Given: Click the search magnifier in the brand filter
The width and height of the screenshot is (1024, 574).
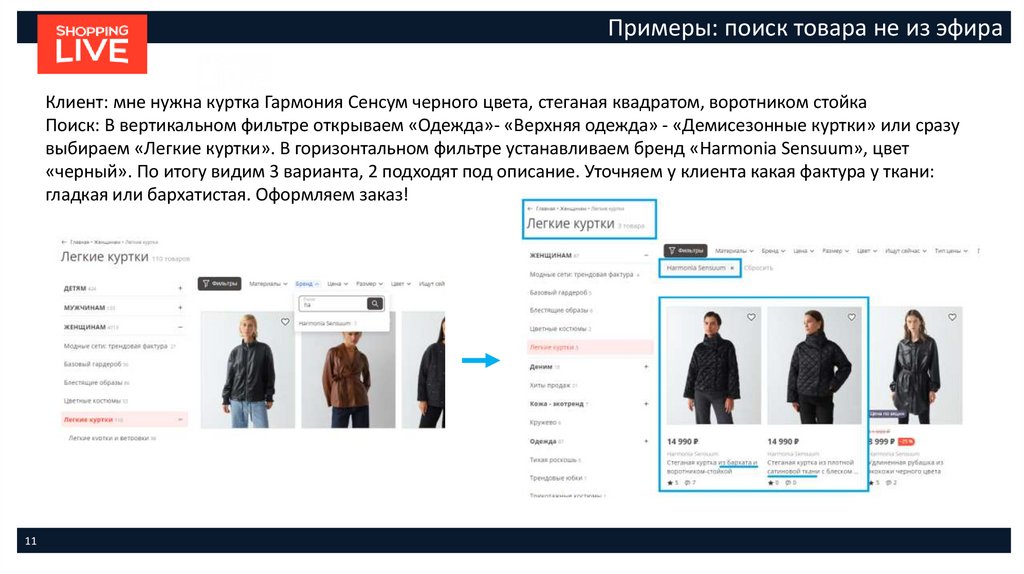Looking at the screenshot, I should (x=375, y=304).
